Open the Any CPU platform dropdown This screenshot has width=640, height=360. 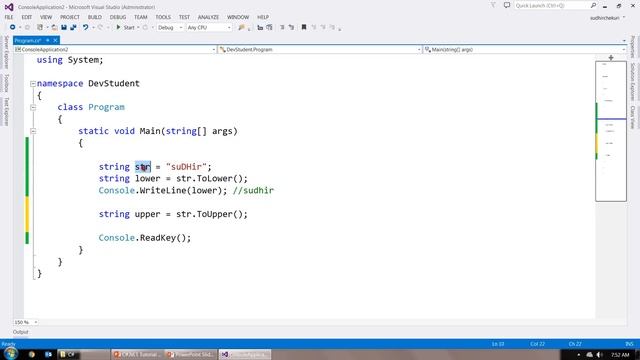click(209, 27)
